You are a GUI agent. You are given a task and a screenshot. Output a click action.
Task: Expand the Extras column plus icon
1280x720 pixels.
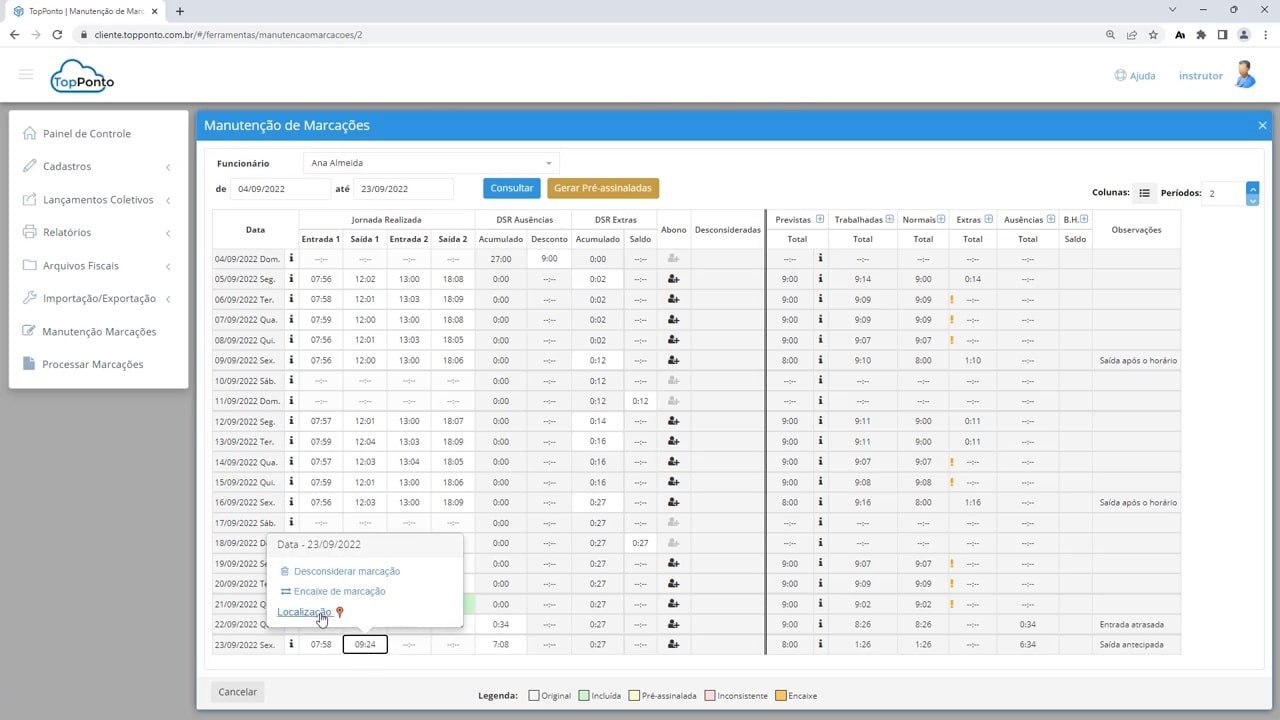tap(989, 220)
